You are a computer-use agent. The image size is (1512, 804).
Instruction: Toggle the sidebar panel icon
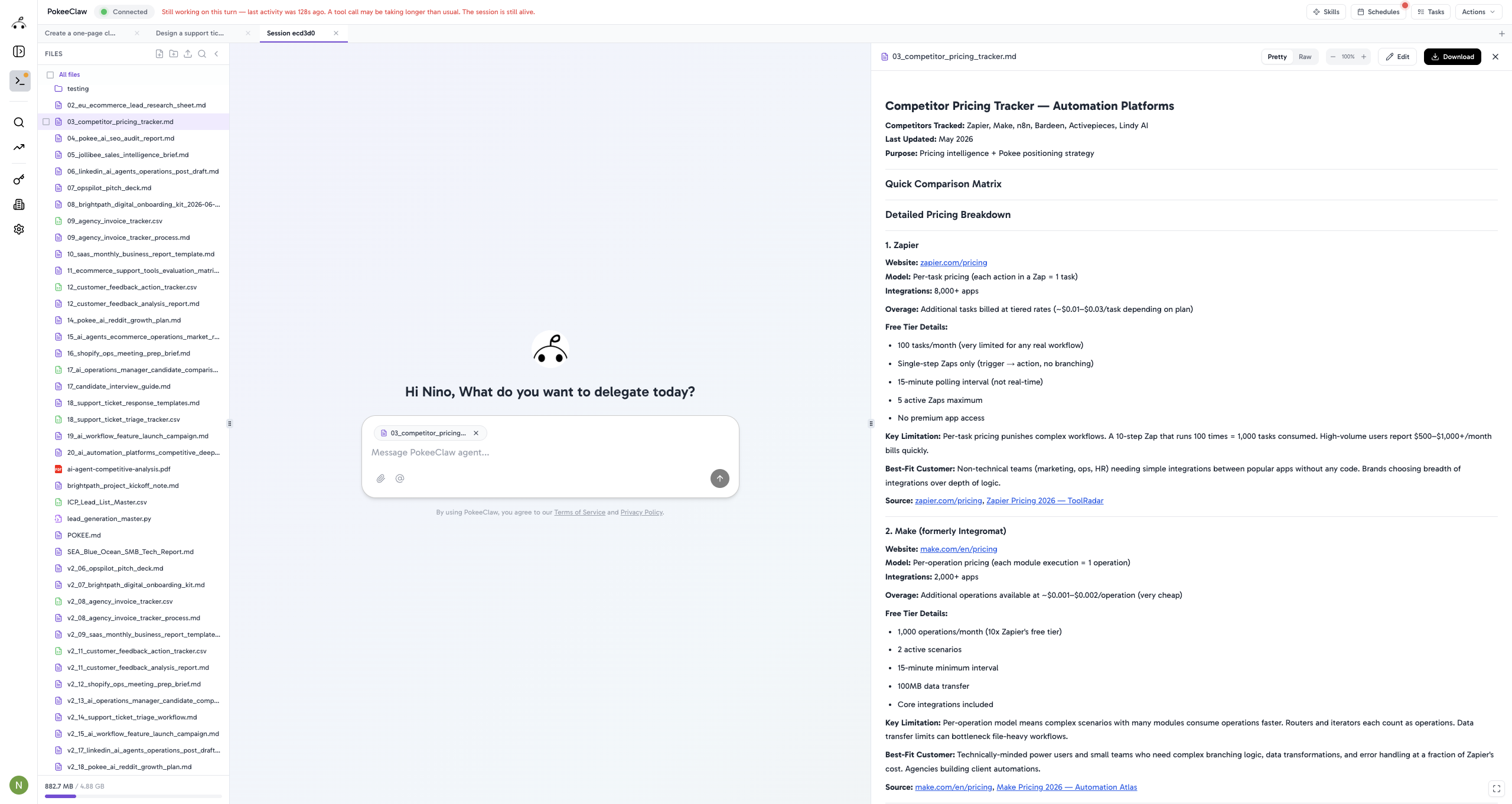pyautogui.click(x=19, y=51)
